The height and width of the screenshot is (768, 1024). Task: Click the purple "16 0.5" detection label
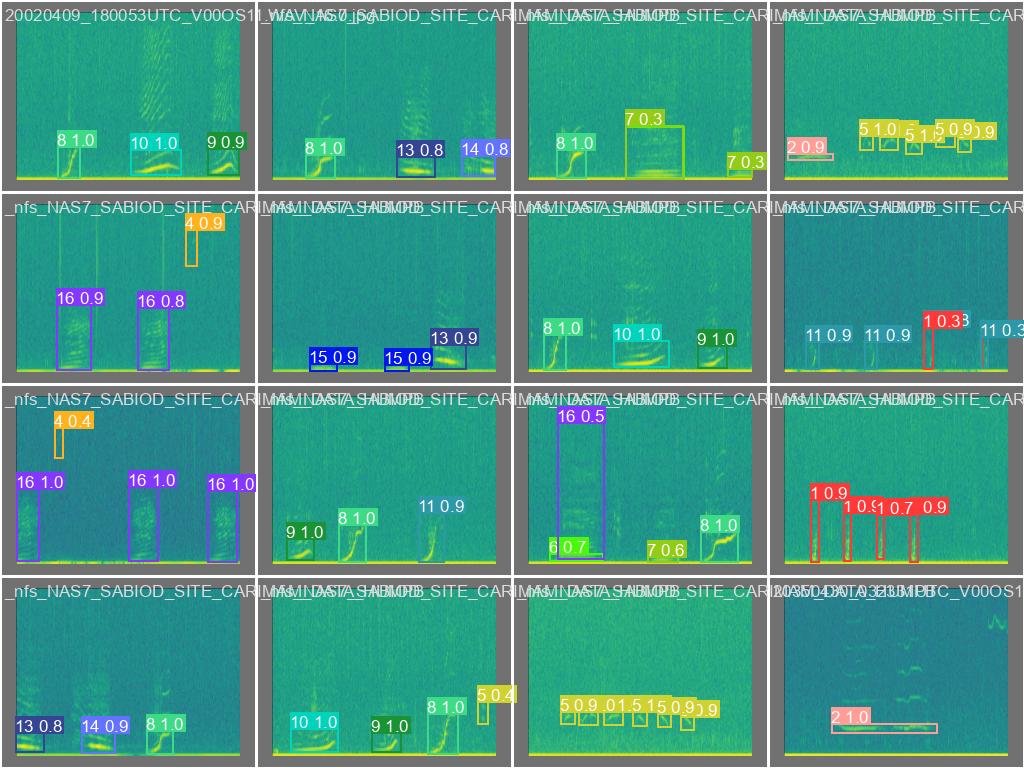581,416
